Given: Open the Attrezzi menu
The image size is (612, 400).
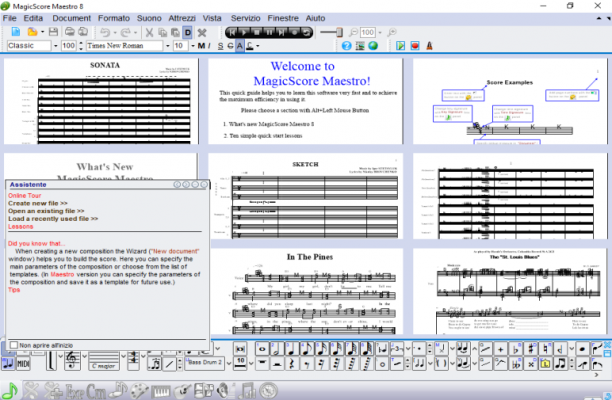Looking at the screenshot, I should tap(182, 18).
